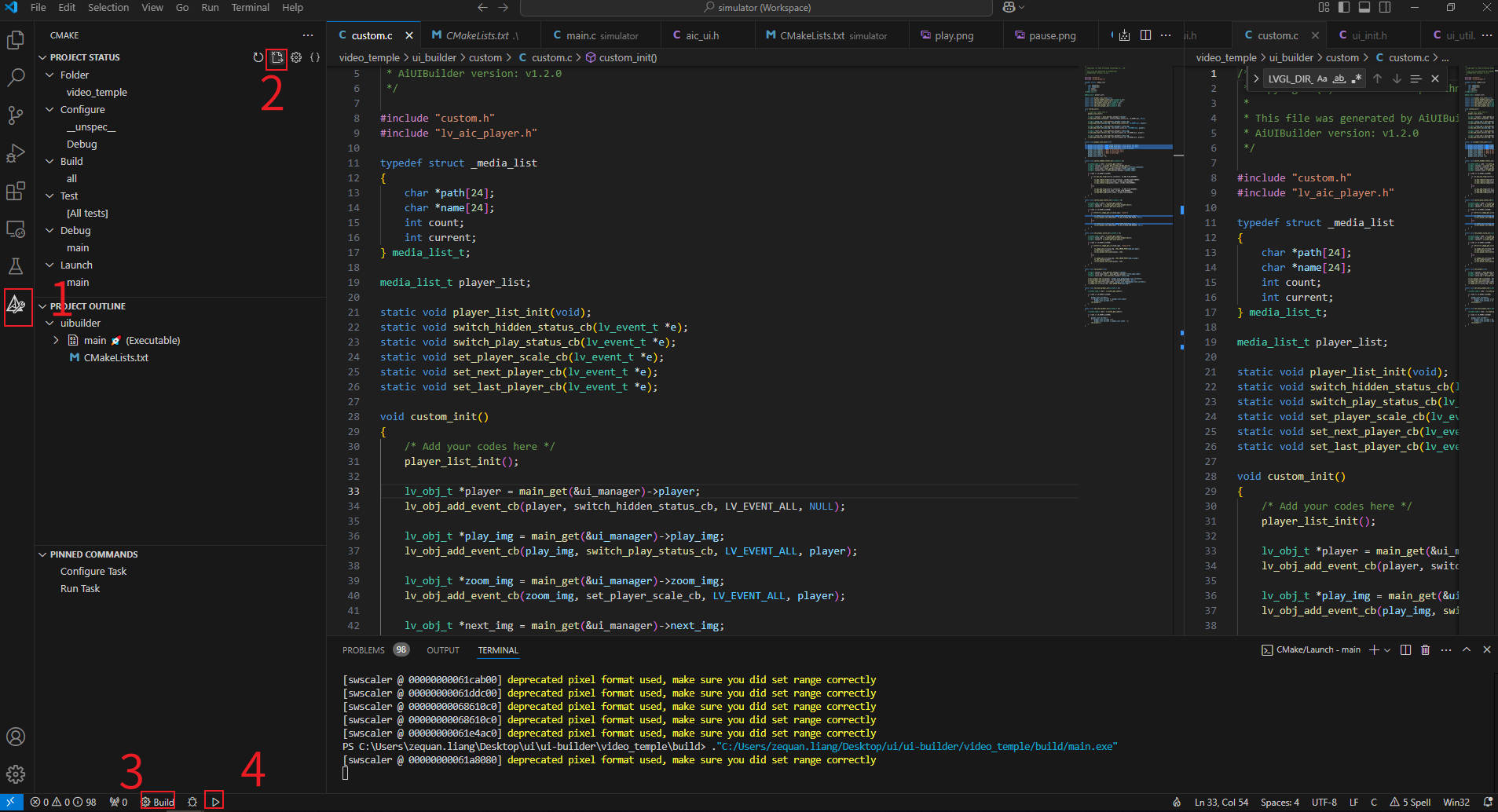
Task: Close the find widget
Action: [1435, 79]
